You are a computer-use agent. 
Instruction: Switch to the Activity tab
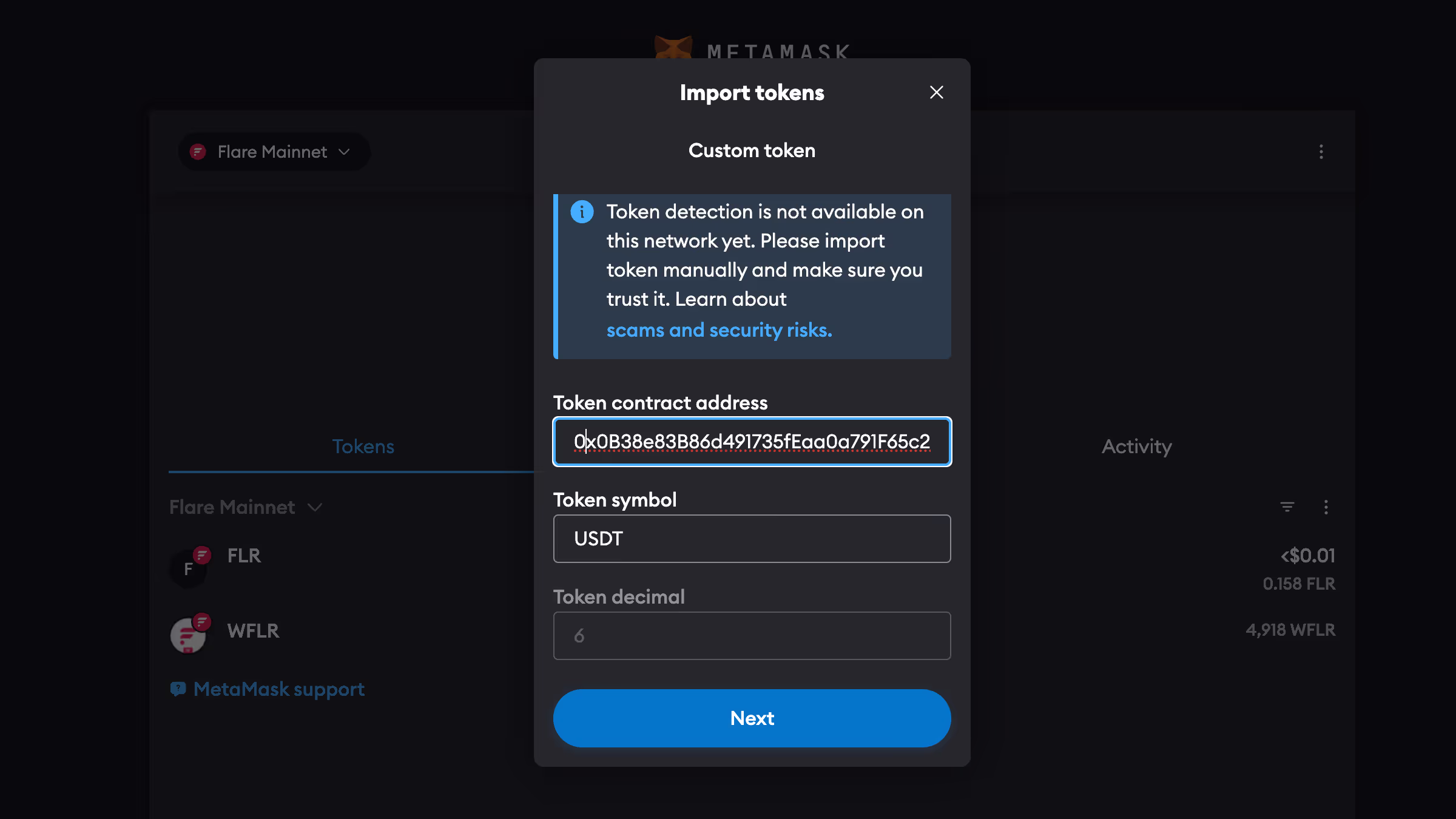tap(1136, 447)
